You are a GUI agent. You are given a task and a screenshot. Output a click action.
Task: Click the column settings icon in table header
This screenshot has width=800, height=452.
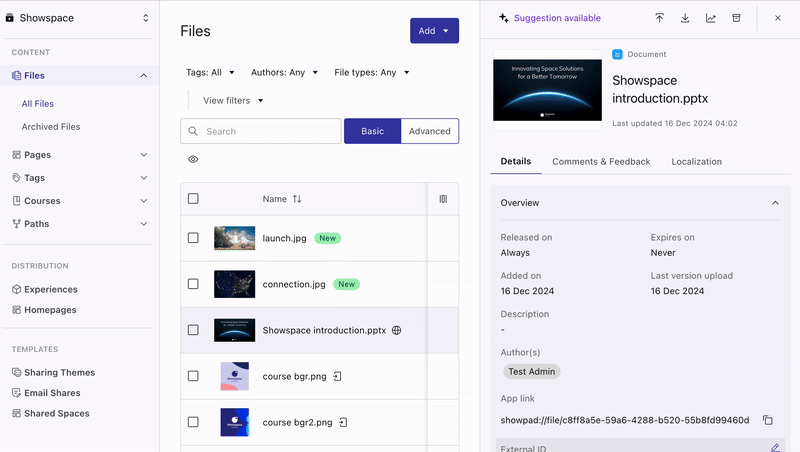coord(443,199)
